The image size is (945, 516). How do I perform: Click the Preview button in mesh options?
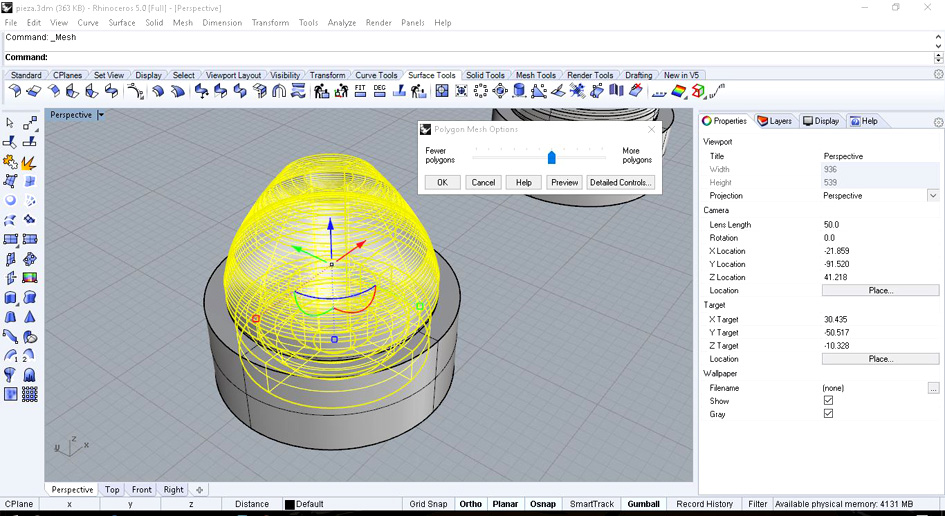pos(565,182)
